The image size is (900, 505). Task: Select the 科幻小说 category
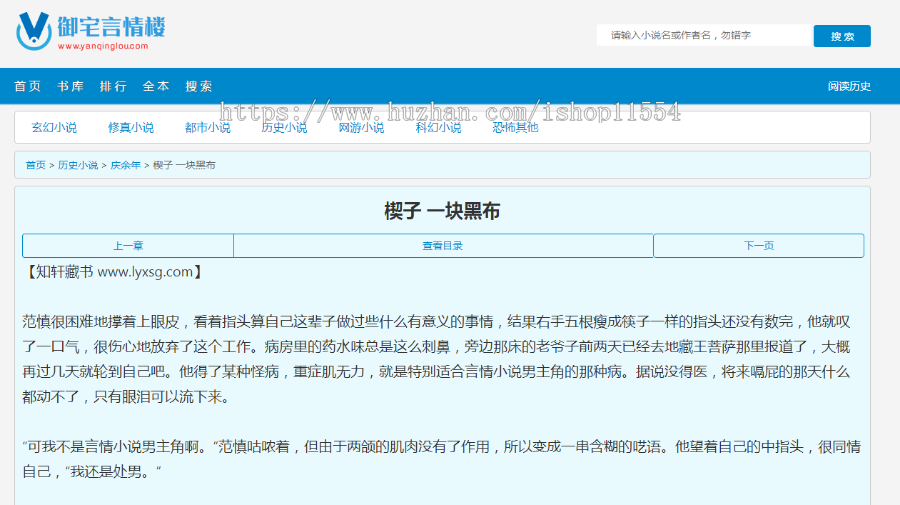pos(438,128)
